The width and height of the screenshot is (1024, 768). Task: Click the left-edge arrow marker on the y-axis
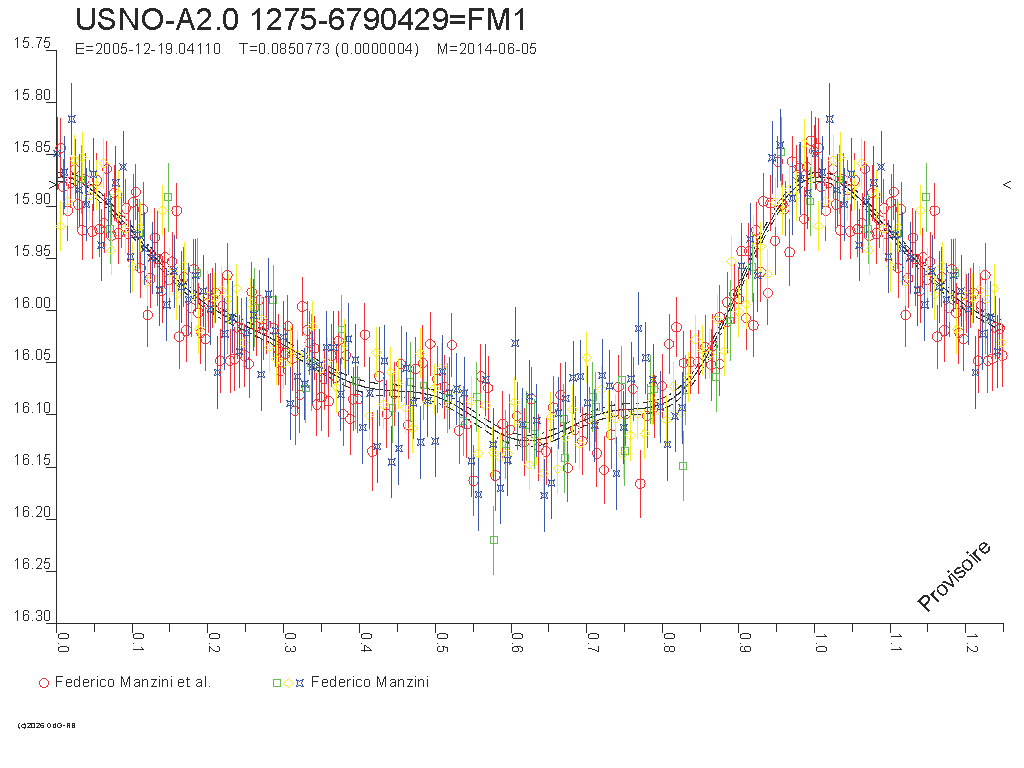[x=54, y=185]
